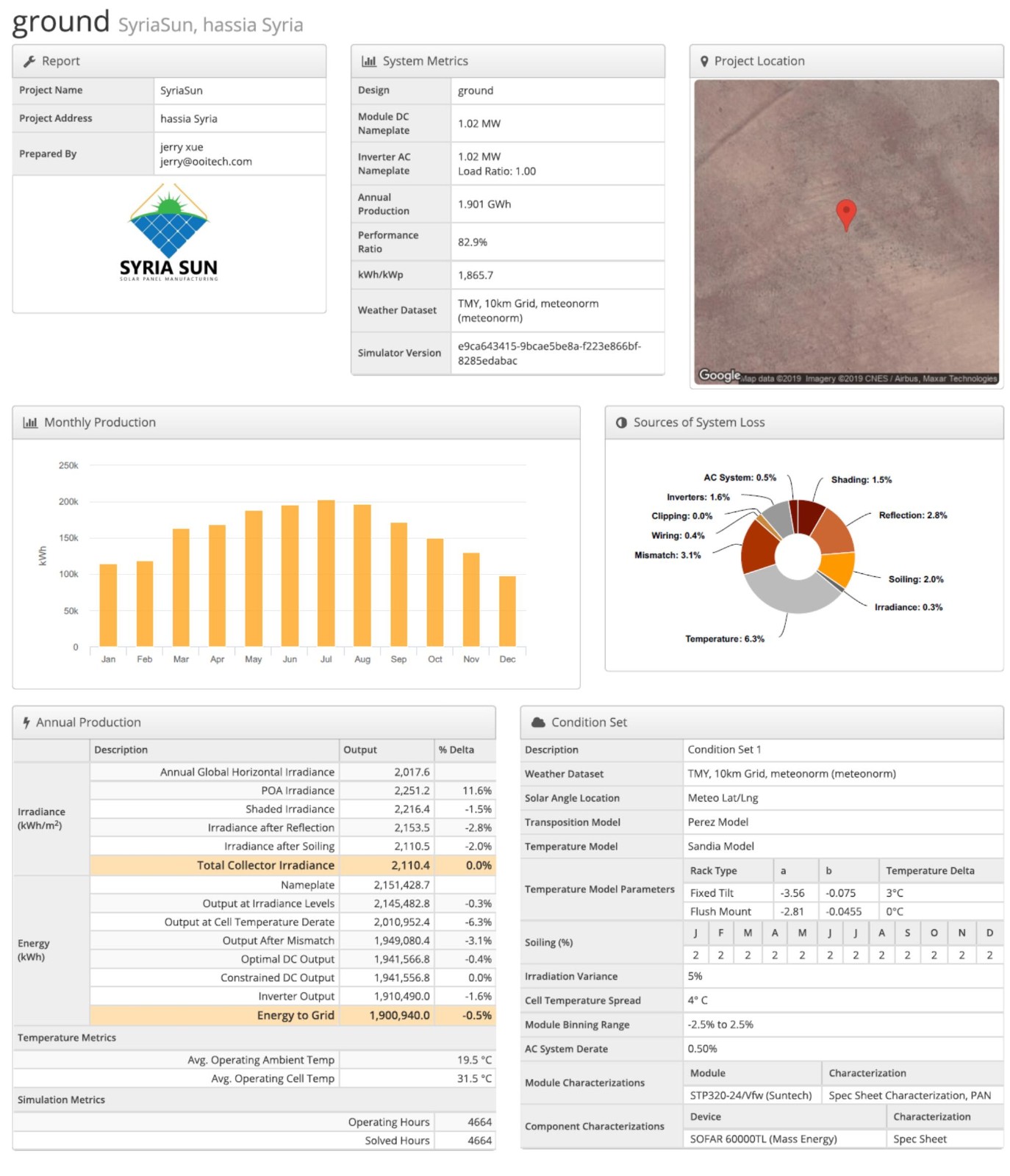Click the Condition Set 1 description value

click(x=724, y=750)
